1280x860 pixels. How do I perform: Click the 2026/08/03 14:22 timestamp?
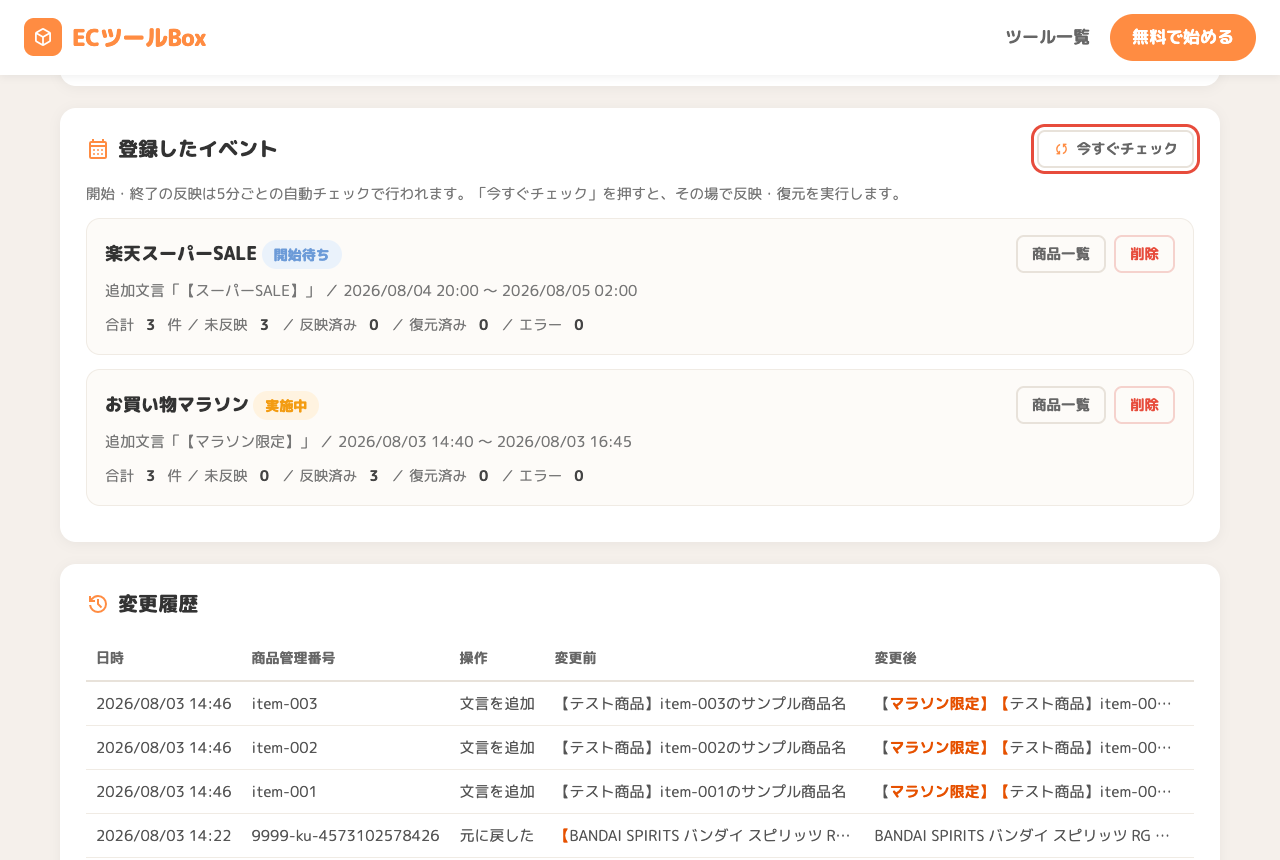click(164, 836)
